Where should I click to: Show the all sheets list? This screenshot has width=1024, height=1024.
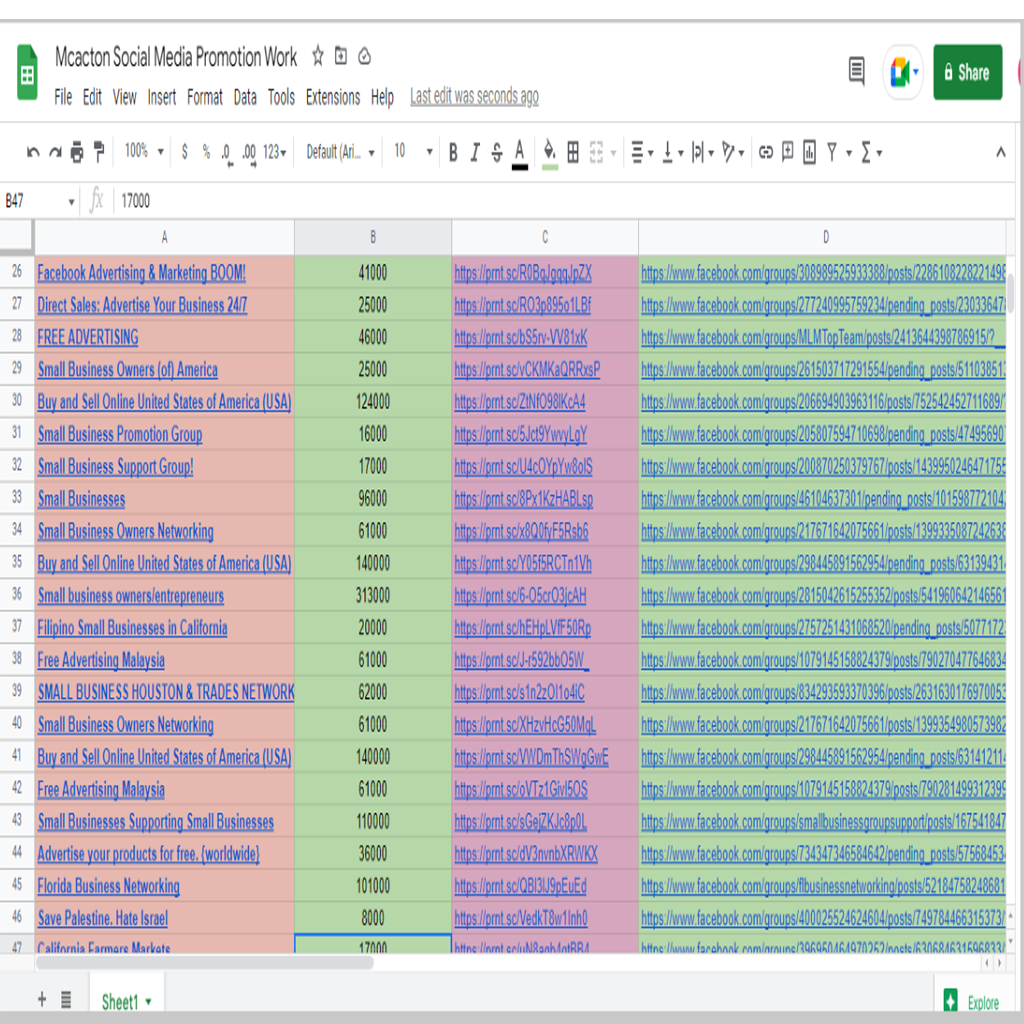pos(66,999)
